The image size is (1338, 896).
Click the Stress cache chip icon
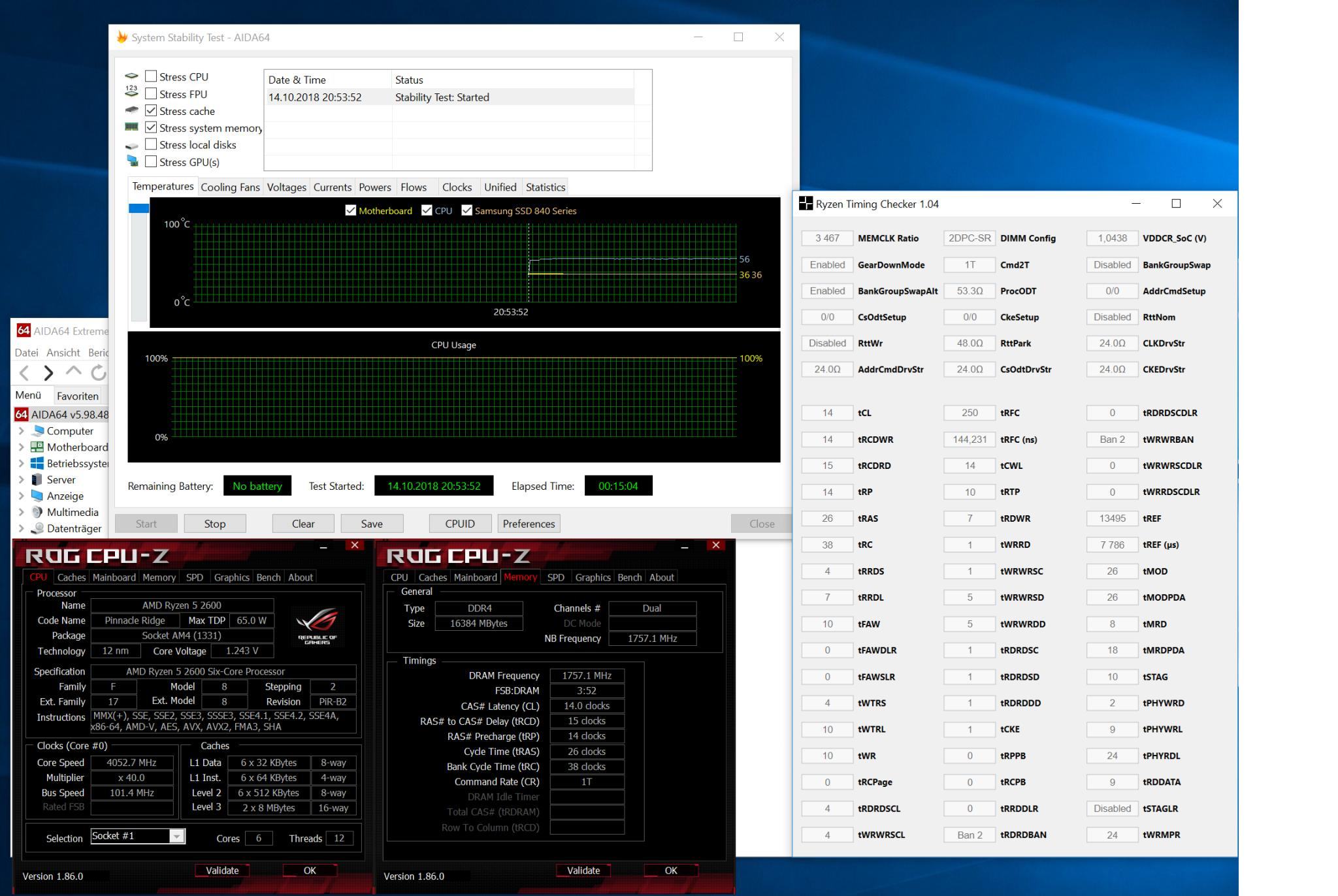coord(131,110)
